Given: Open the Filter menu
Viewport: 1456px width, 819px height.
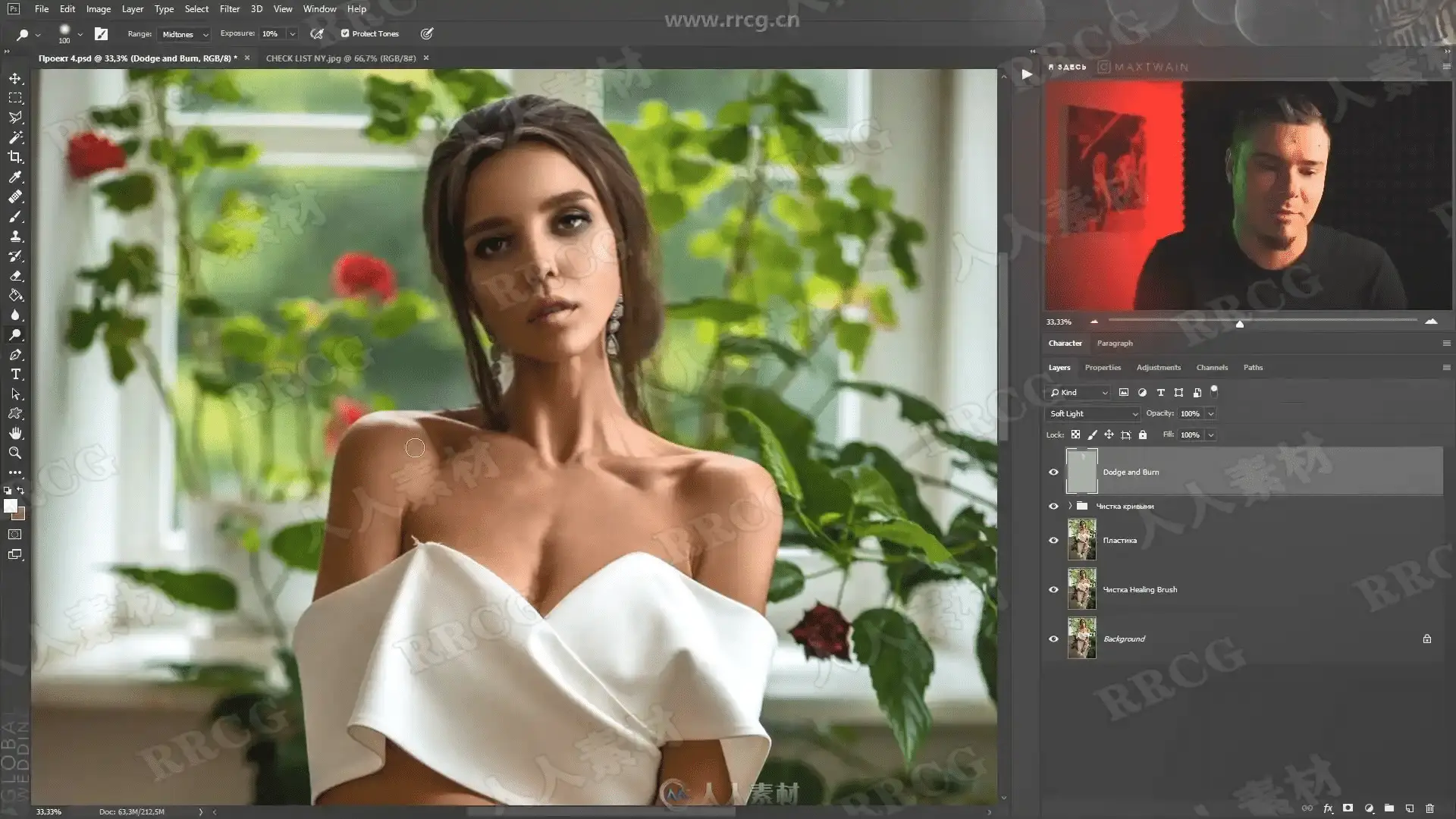Looking at the screenshot, I should (x=229, y=9).
